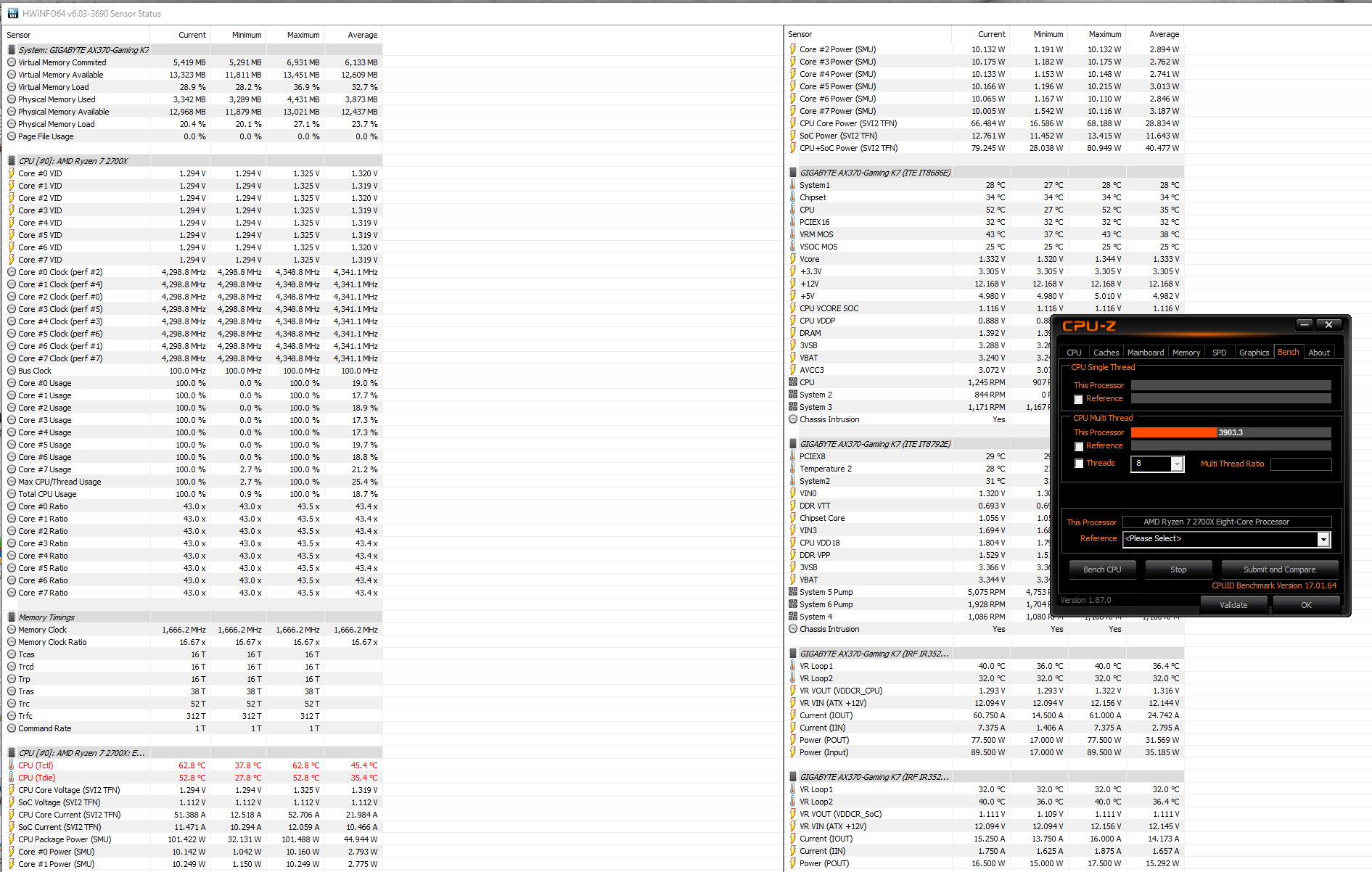Image resolution: width=1372 pixels, height=872 pixels.
Task: Click the Core #0 Clock (perf #2) icon
Action: pyautogui.click(x=12, y=272)
